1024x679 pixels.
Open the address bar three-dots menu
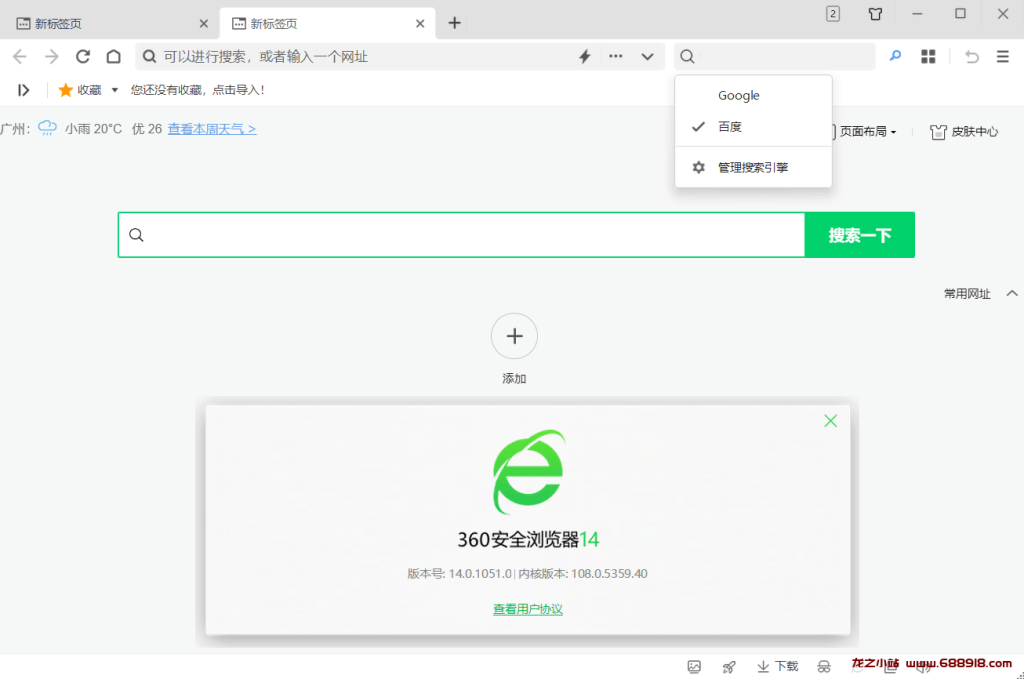tap(616, 57)
